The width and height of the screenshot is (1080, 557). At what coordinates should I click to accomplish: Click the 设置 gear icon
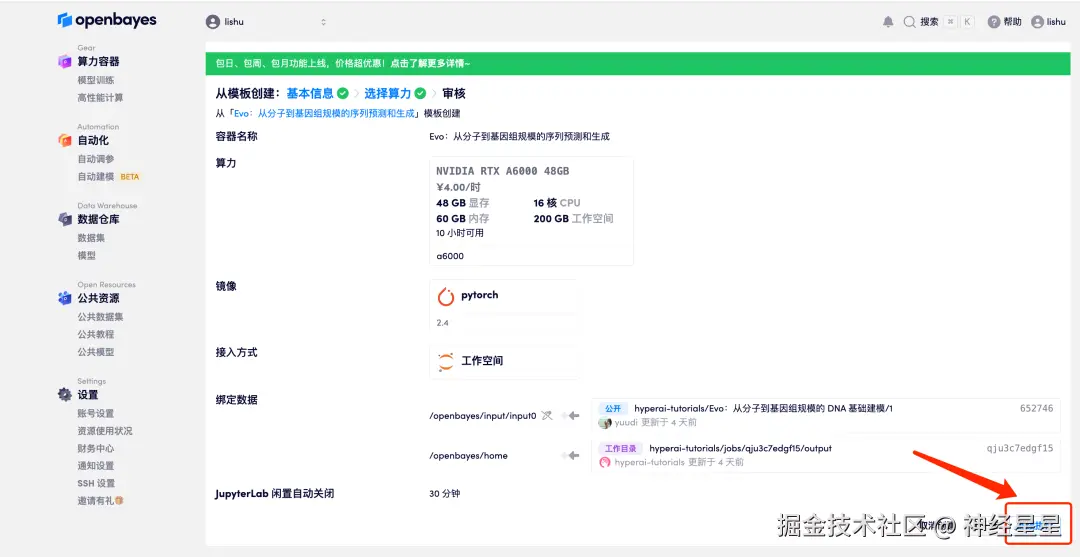click(x=65, y=395)
